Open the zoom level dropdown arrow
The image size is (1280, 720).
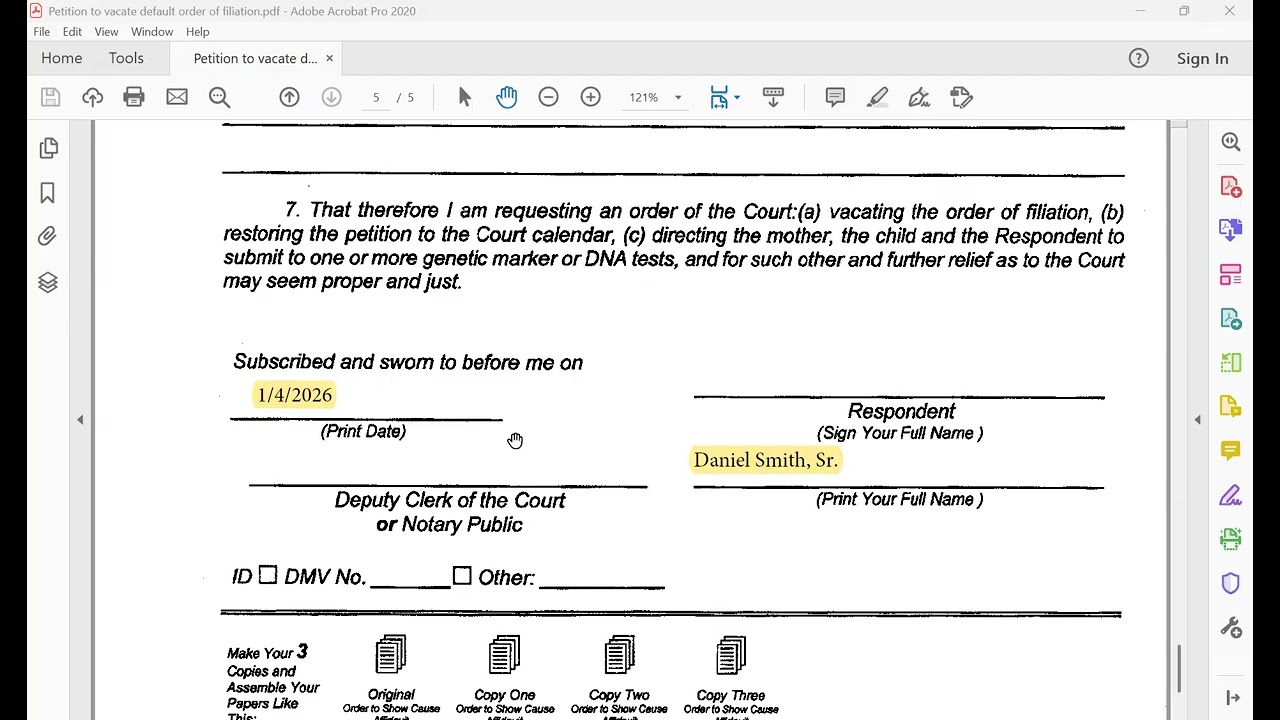click(678, 97)
